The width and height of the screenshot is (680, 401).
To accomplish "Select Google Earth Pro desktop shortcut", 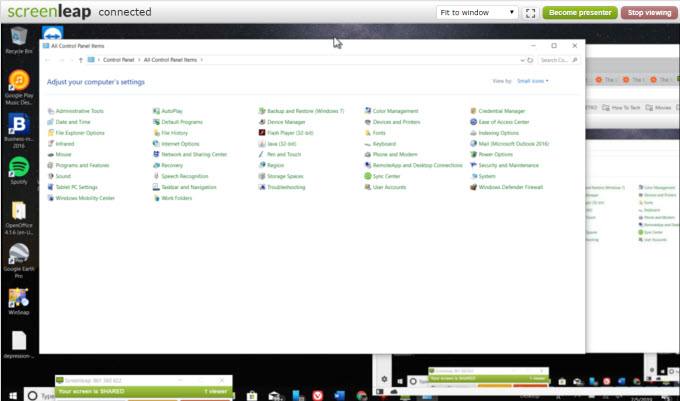I will (x=19, y=261).
